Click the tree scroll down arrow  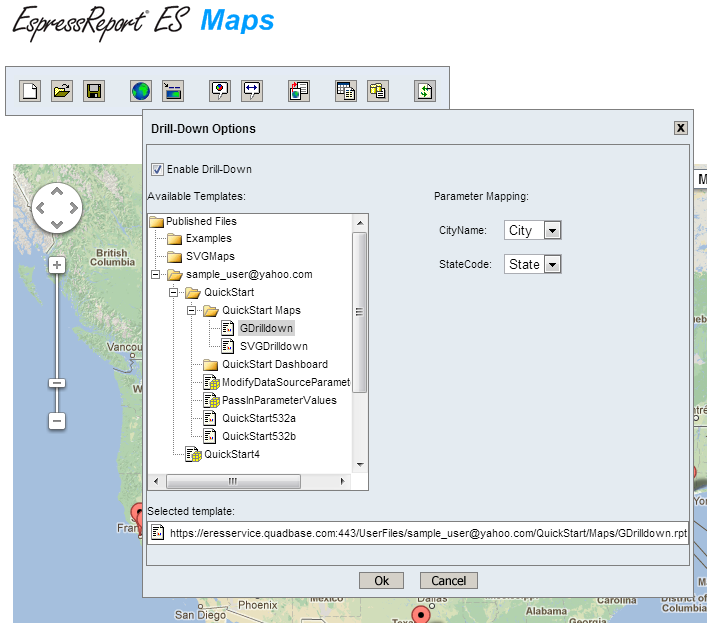[360, 465]
